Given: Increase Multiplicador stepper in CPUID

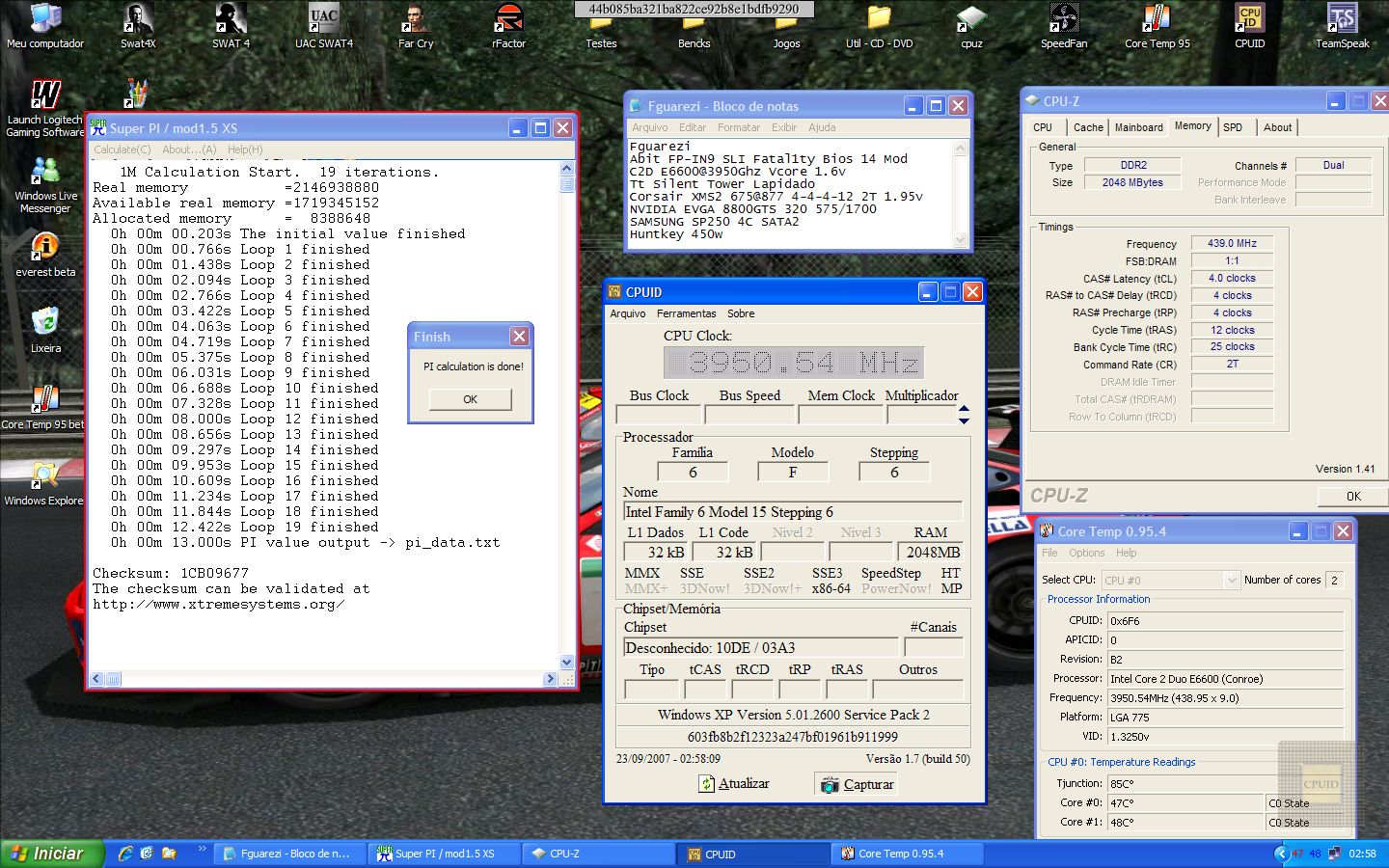Looking at the screenshot, I should coord(964,409).
